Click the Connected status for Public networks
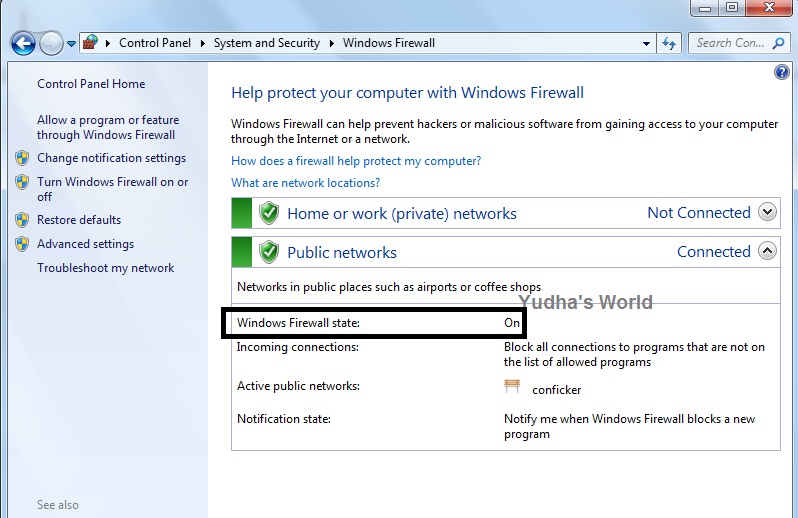The image size is (798, 518). pos(714,252)
